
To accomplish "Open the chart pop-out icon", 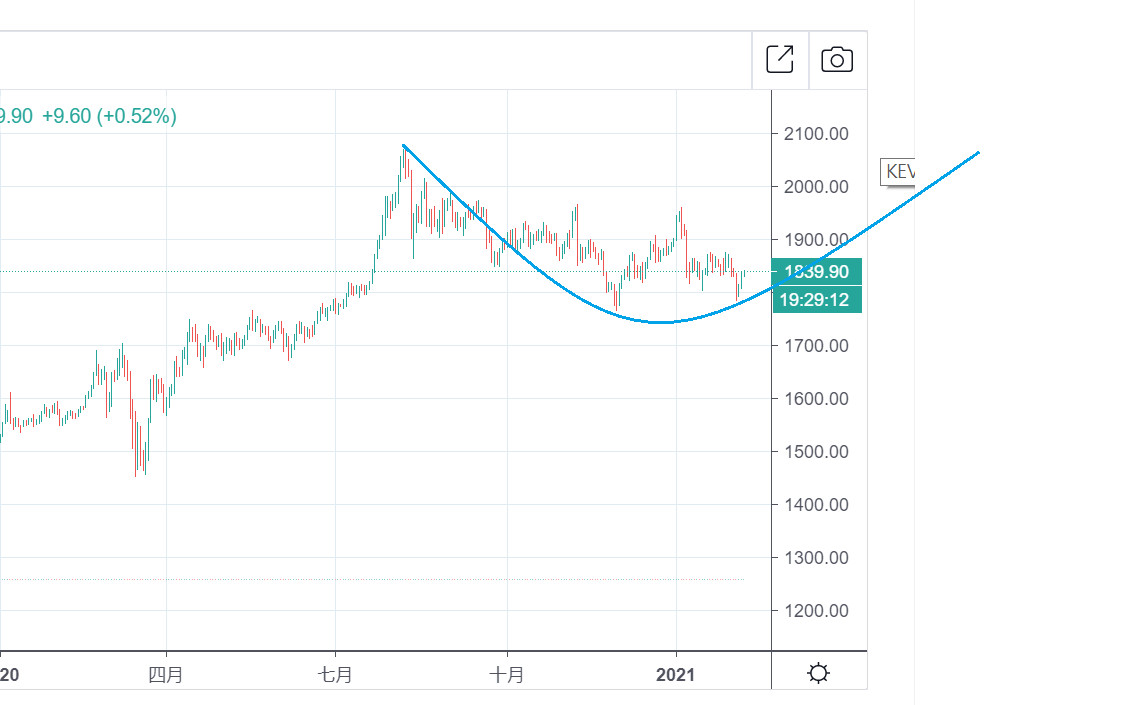I will [780, 60].
